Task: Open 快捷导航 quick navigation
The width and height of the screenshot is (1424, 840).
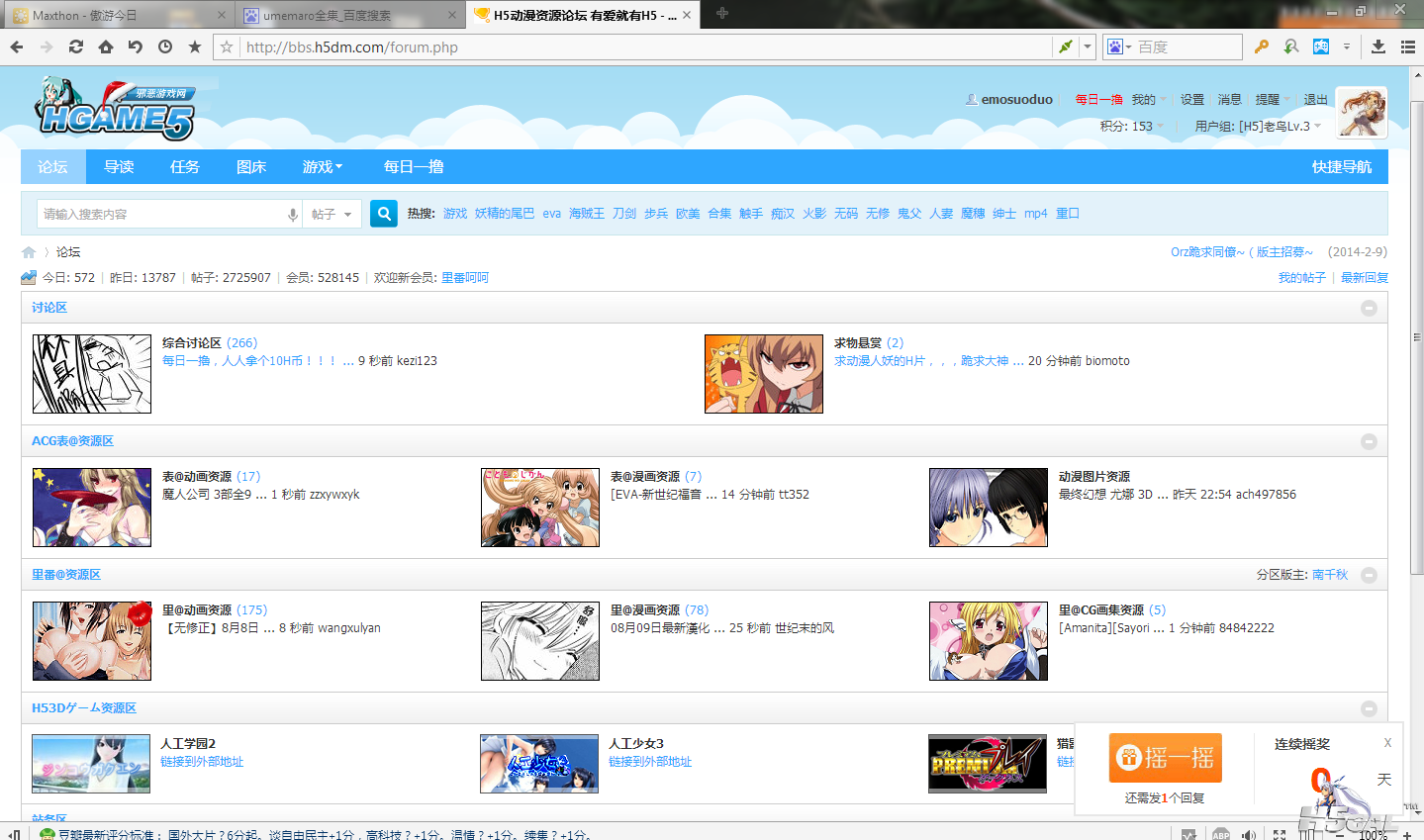Action: pos(1342,166)
